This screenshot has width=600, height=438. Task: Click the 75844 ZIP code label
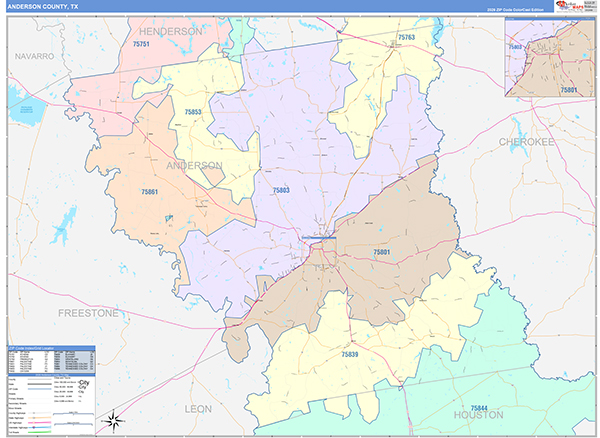tap(482, 408)
